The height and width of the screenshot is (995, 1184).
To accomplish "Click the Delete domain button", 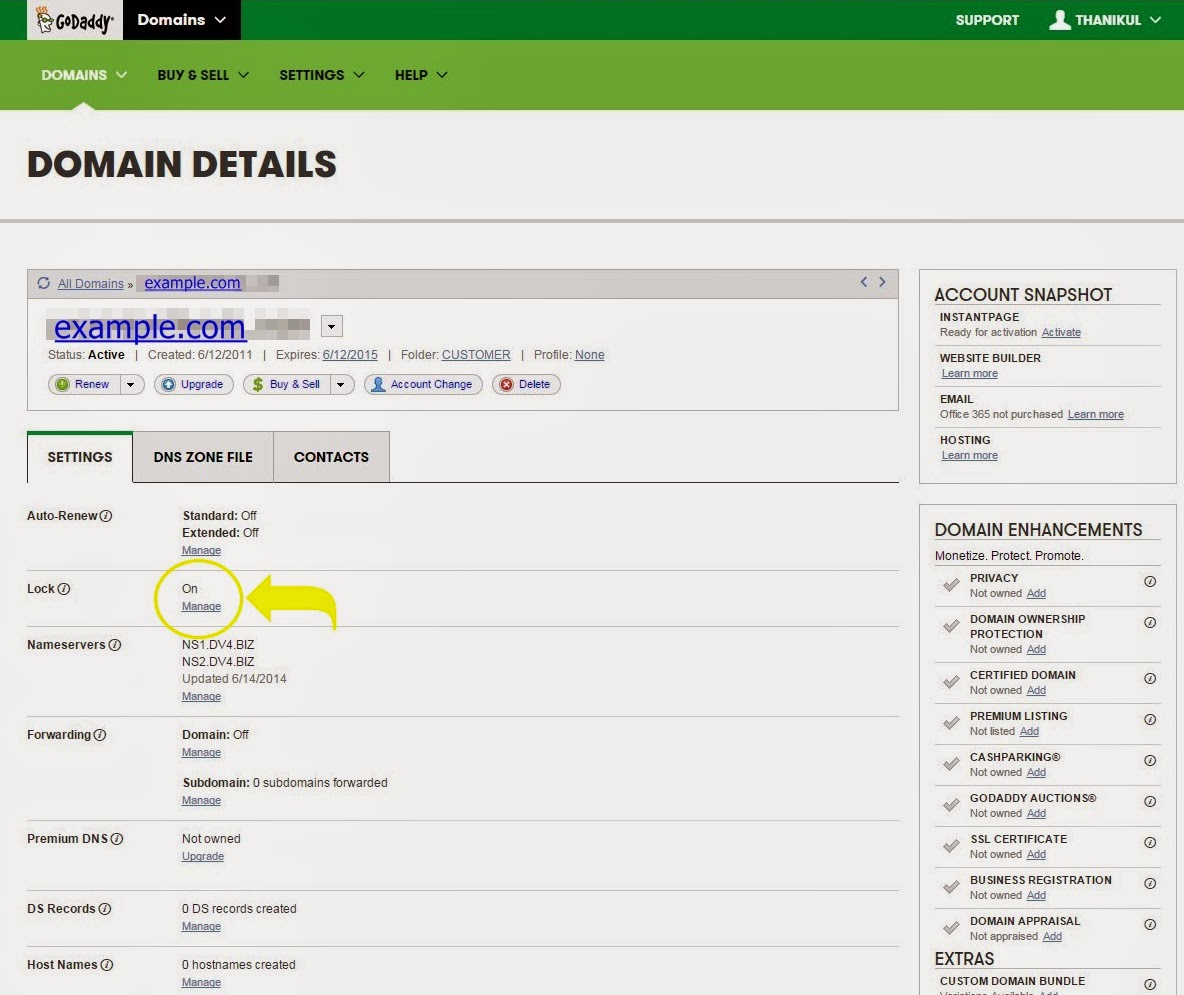I will click(526, 384).
